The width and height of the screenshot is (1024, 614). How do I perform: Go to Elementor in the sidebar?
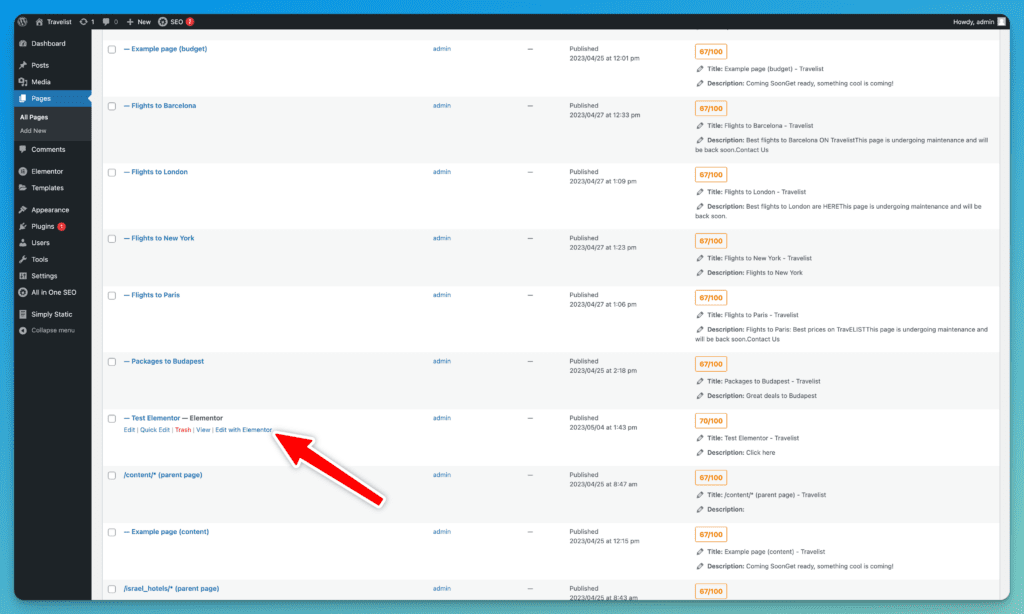47,172
